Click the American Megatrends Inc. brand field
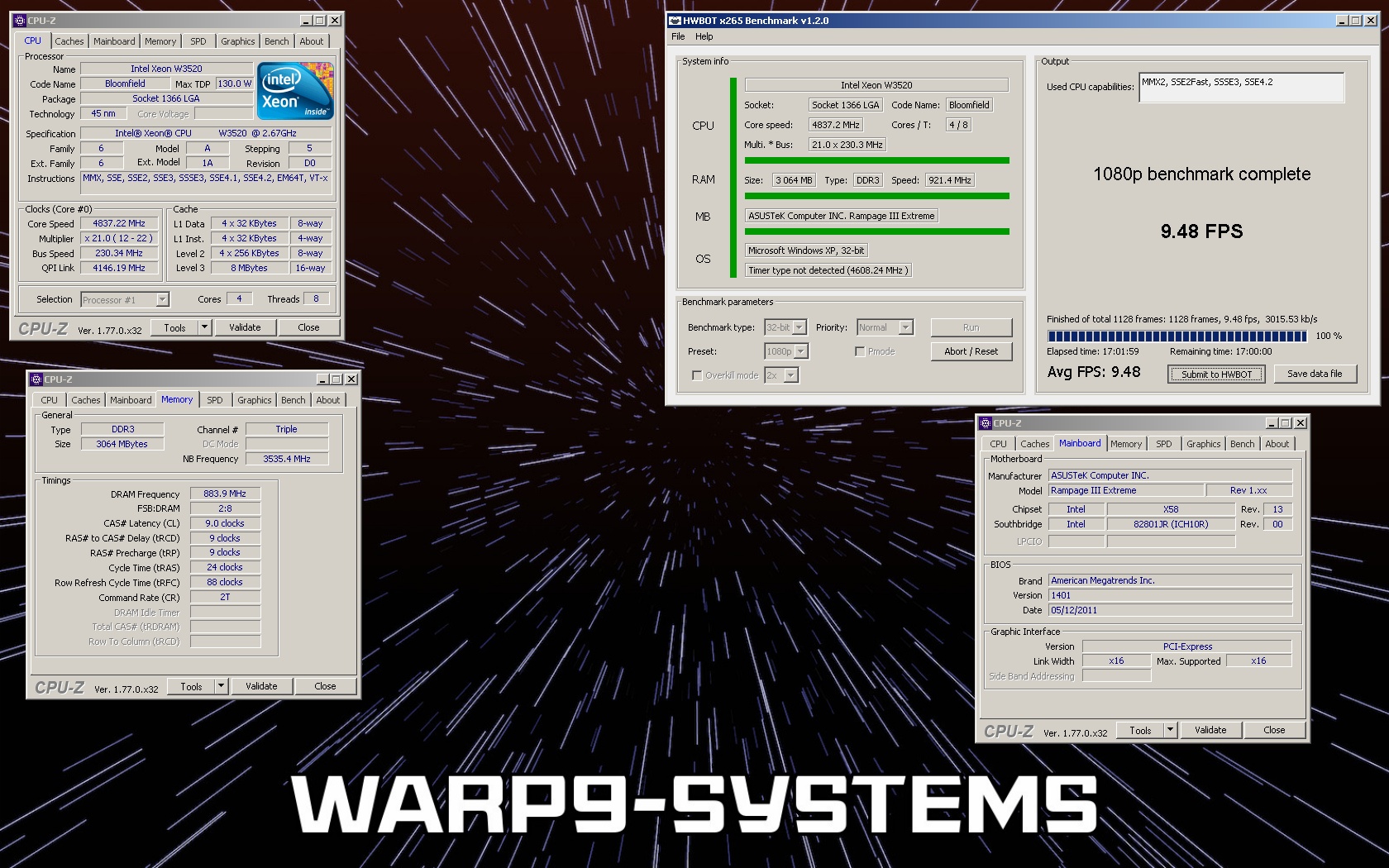 (1170, 580)
